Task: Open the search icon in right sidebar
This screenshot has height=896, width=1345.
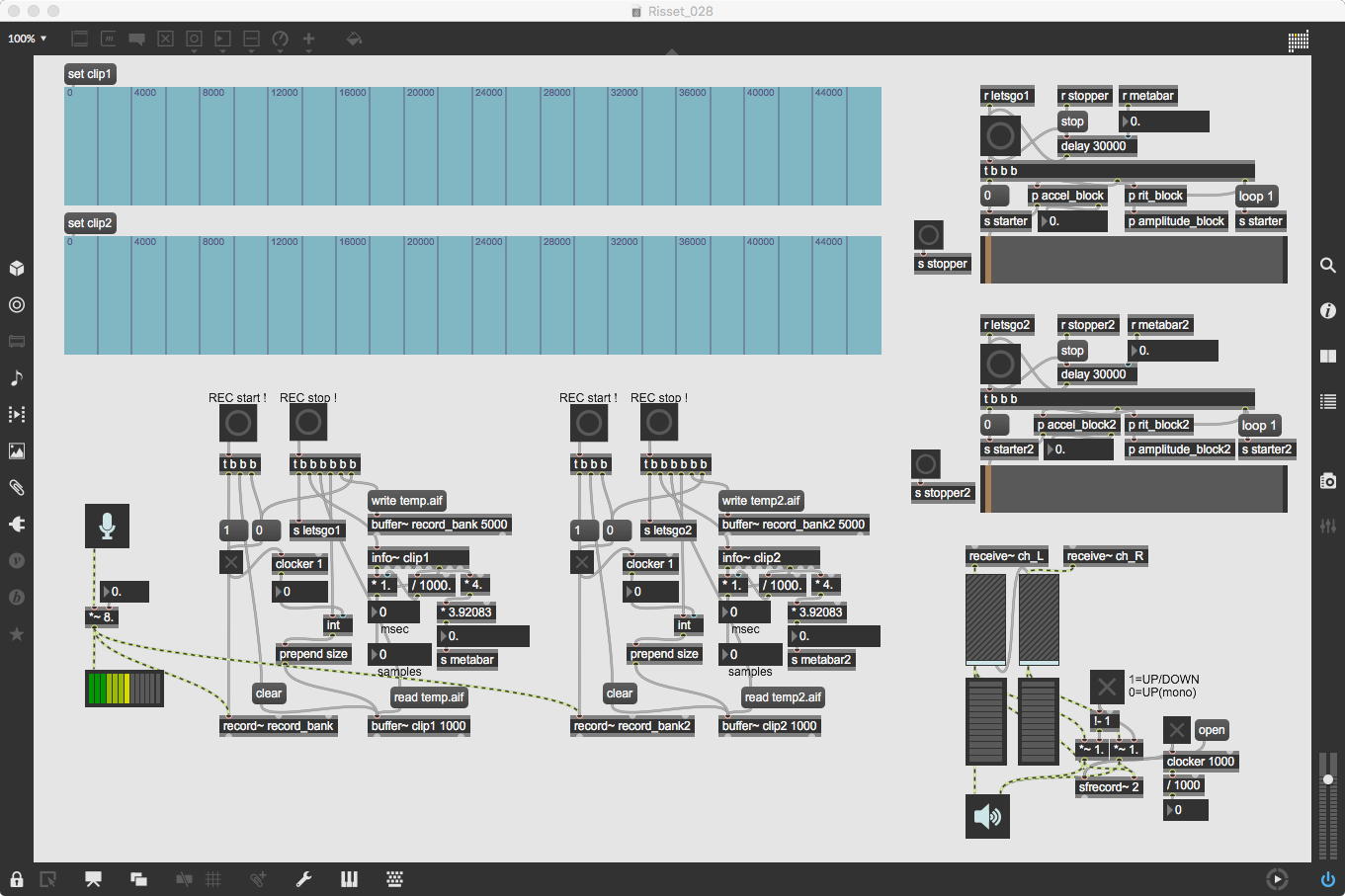Action: pos(1328,266)
